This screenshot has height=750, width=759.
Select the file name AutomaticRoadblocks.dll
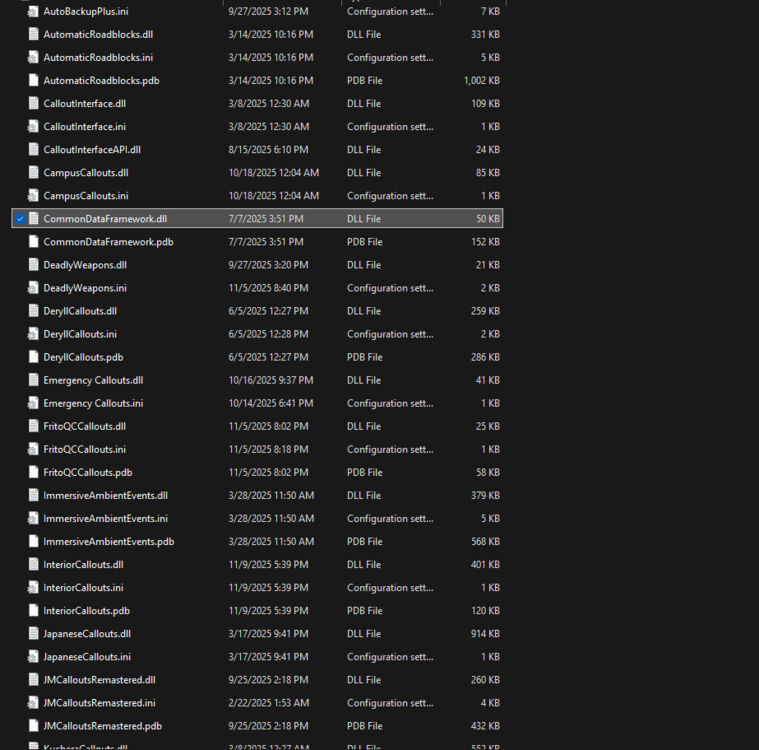pos(98,34)
